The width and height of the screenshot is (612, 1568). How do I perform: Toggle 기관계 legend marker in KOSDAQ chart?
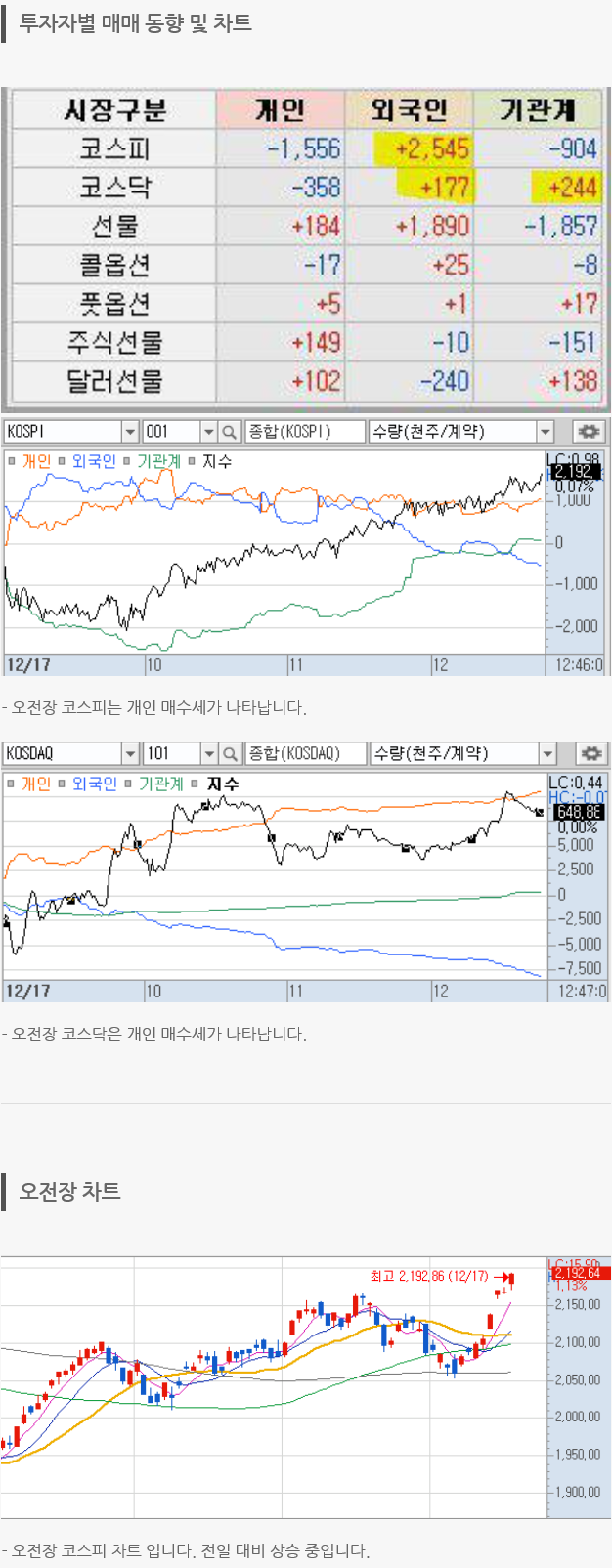(129, 784)
